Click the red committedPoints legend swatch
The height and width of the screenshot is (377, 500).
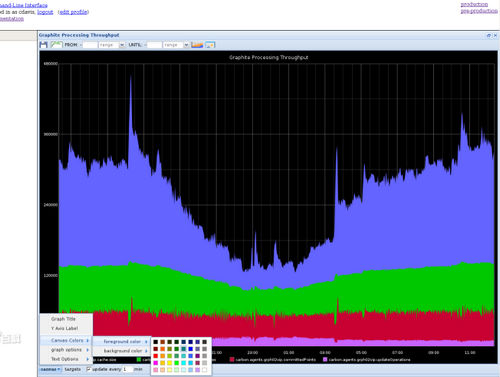[x=232, y=360]
